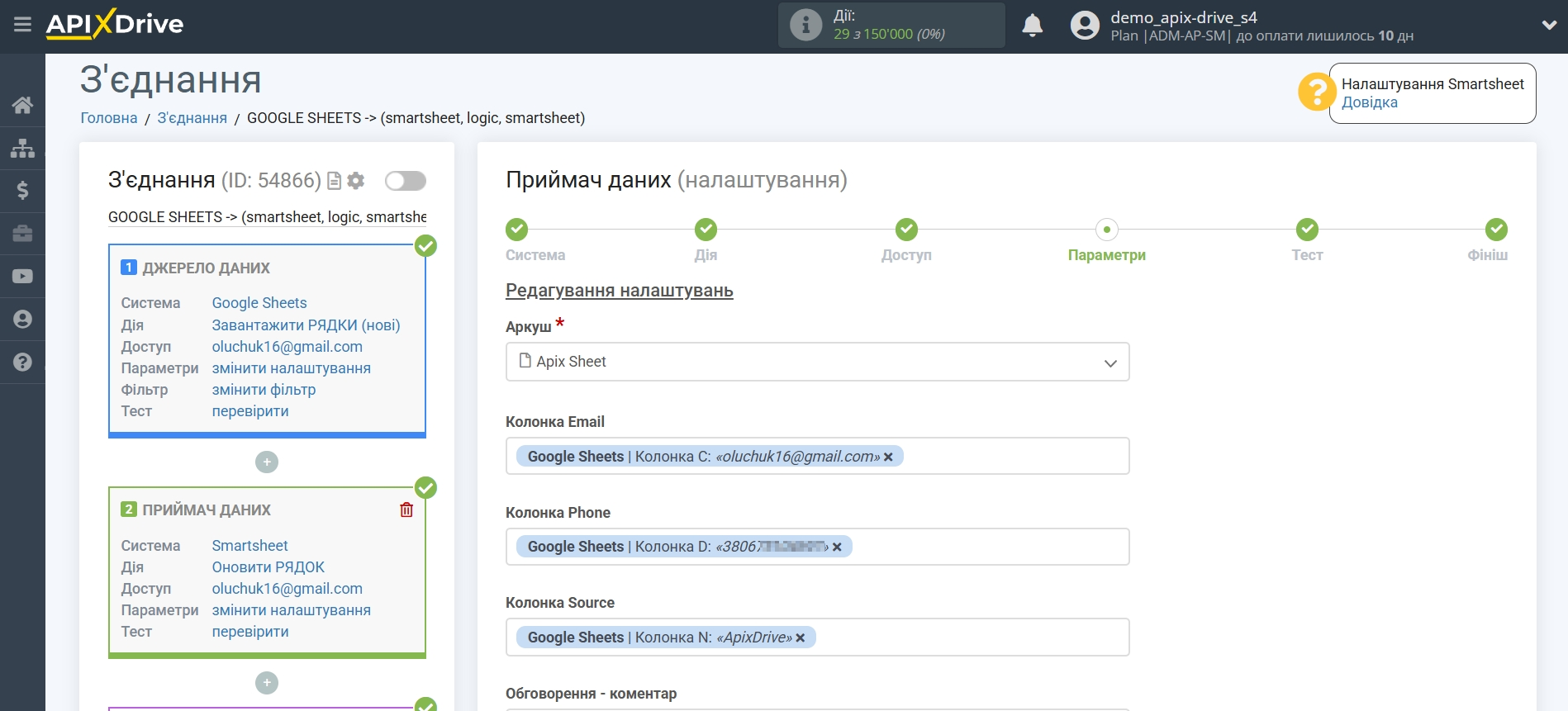Click the user avatar icon
The image size is (1568, 711).
click(x=1085, y=25)
